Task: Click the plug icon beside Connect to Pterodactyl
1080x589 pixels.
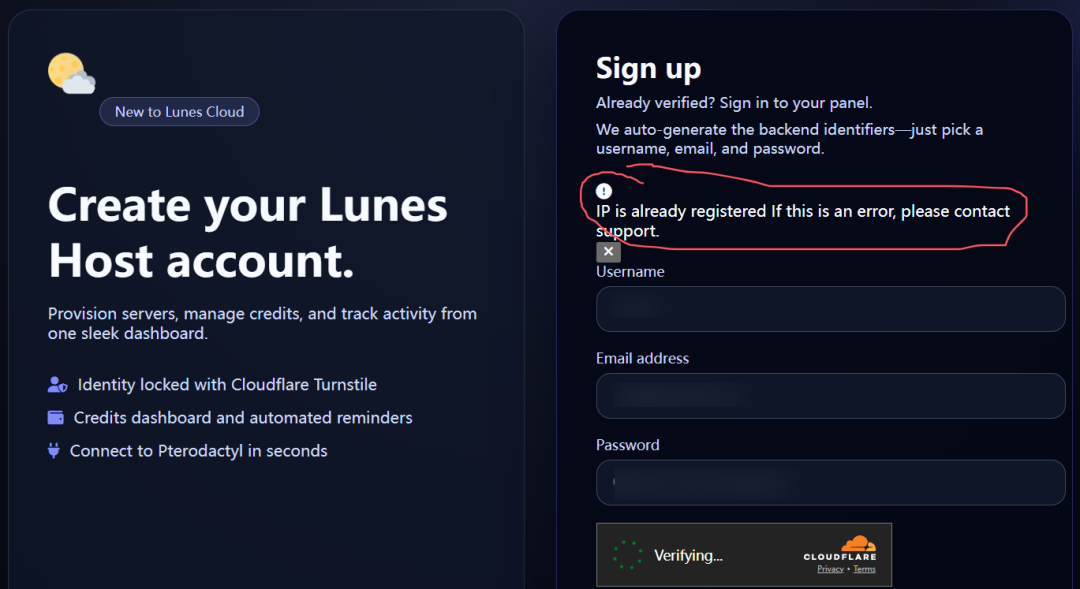Action: pyautogui.click(x=54, y=451)
